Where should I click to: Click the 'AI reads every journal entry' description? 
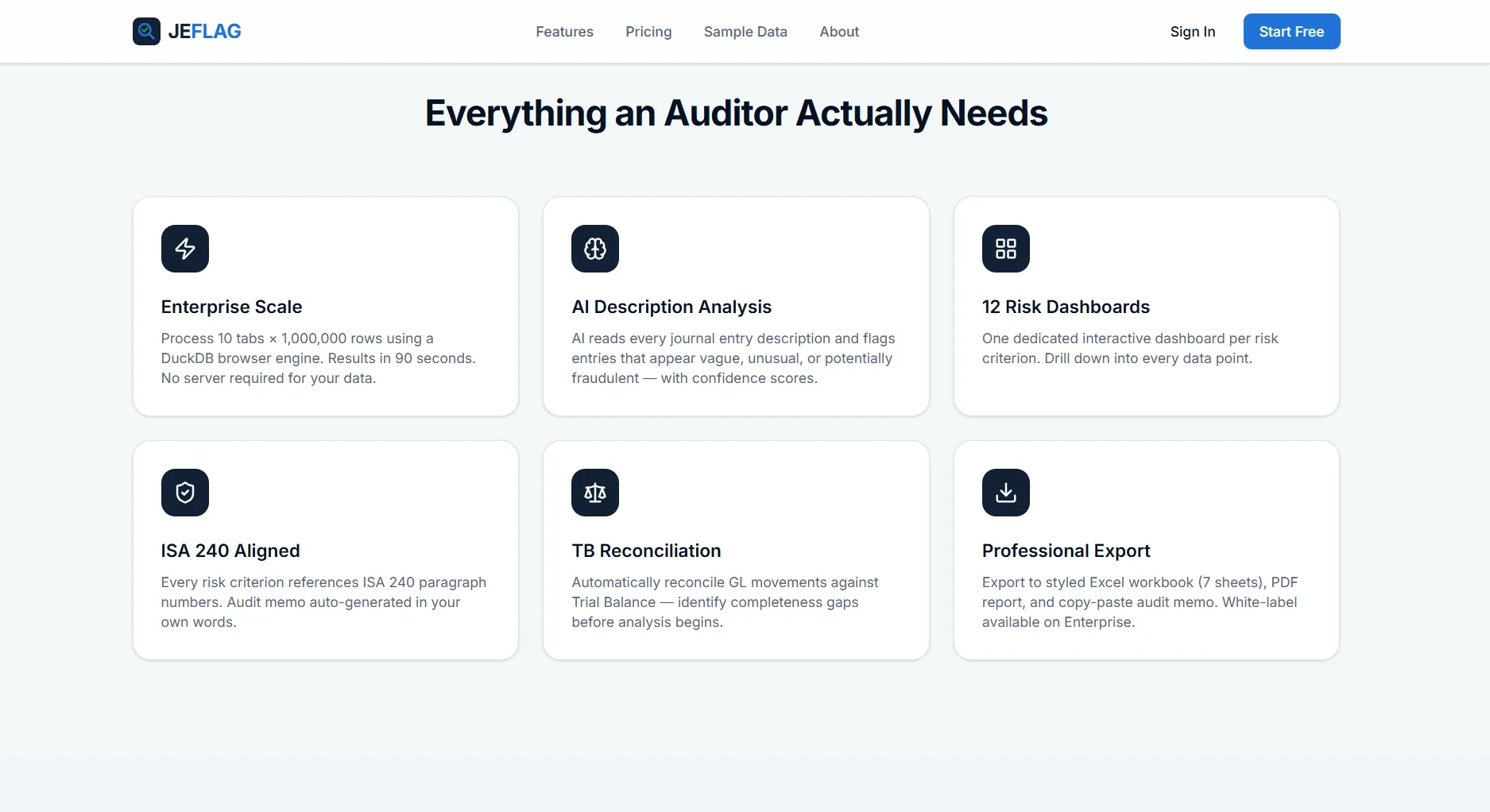click(733, 358)
